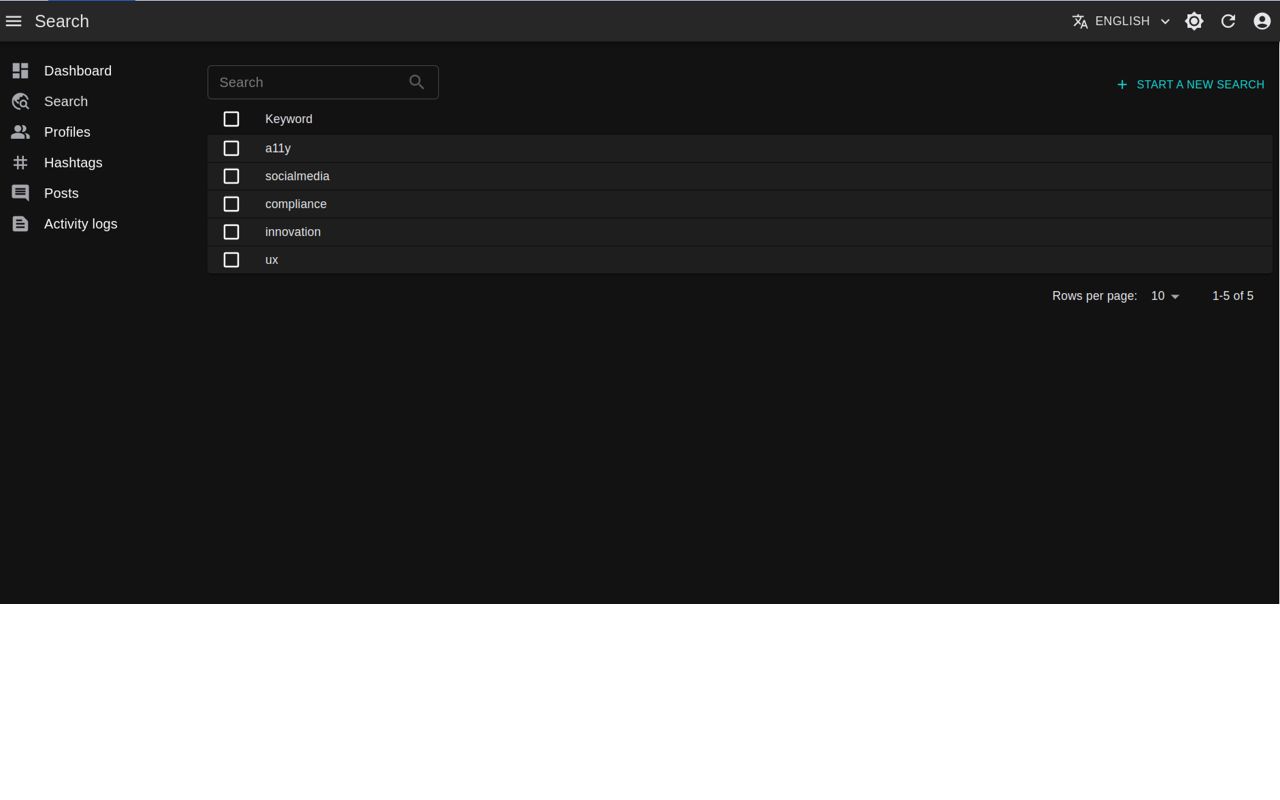Click into the Search input field
The height and width of the screenshot is (800, 1280).
pos(310,81)
